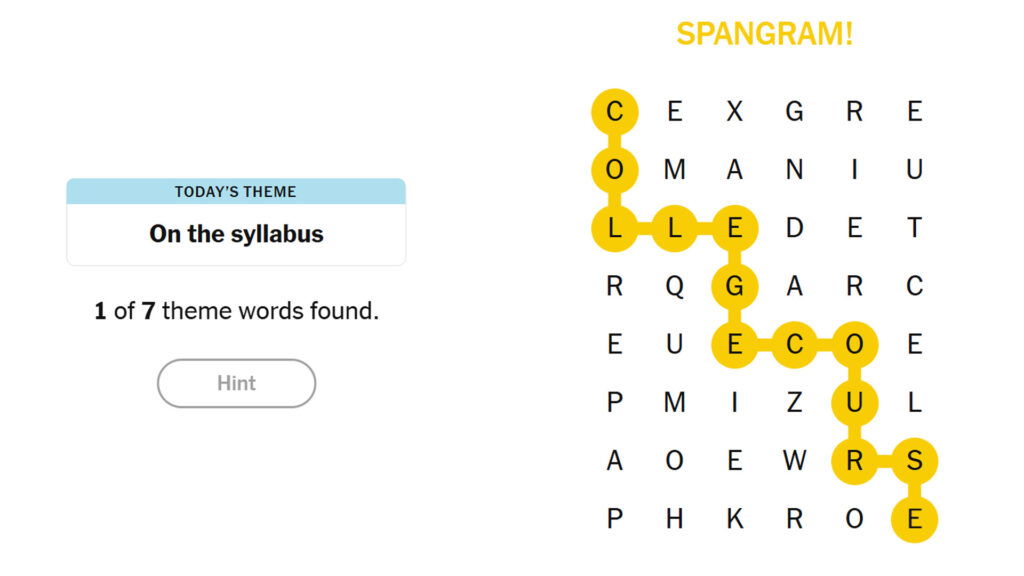Click the Today's Theme header

236,192
